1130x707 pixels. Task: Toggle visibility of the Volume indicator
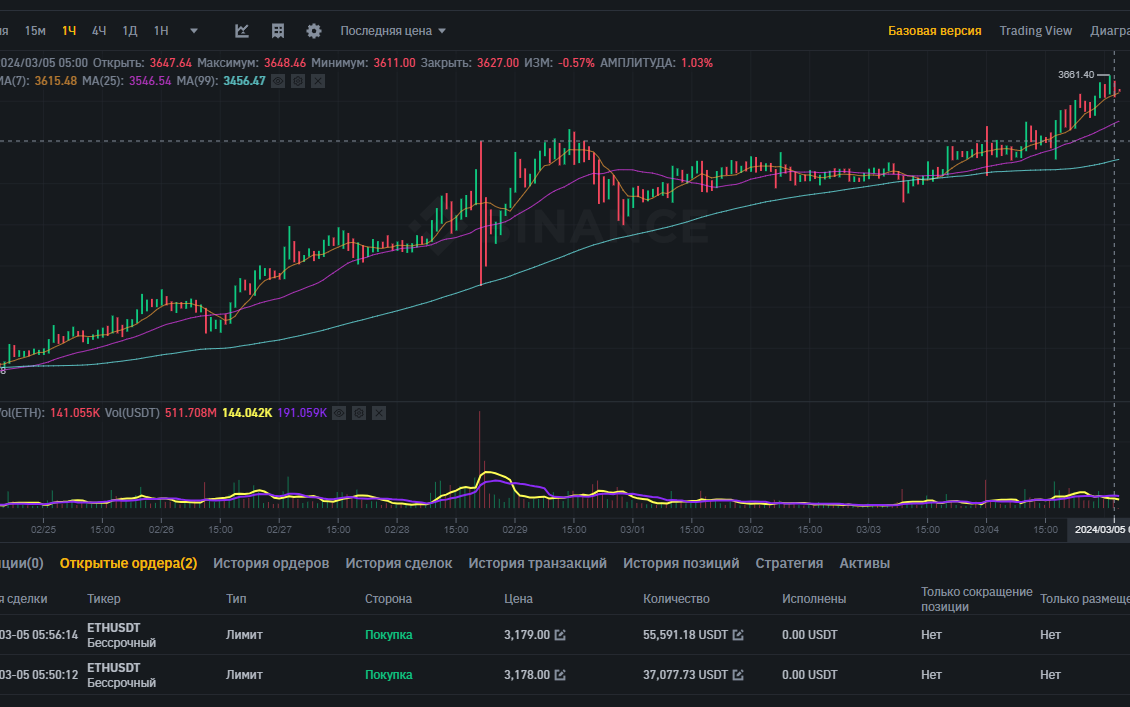point(338,412)
